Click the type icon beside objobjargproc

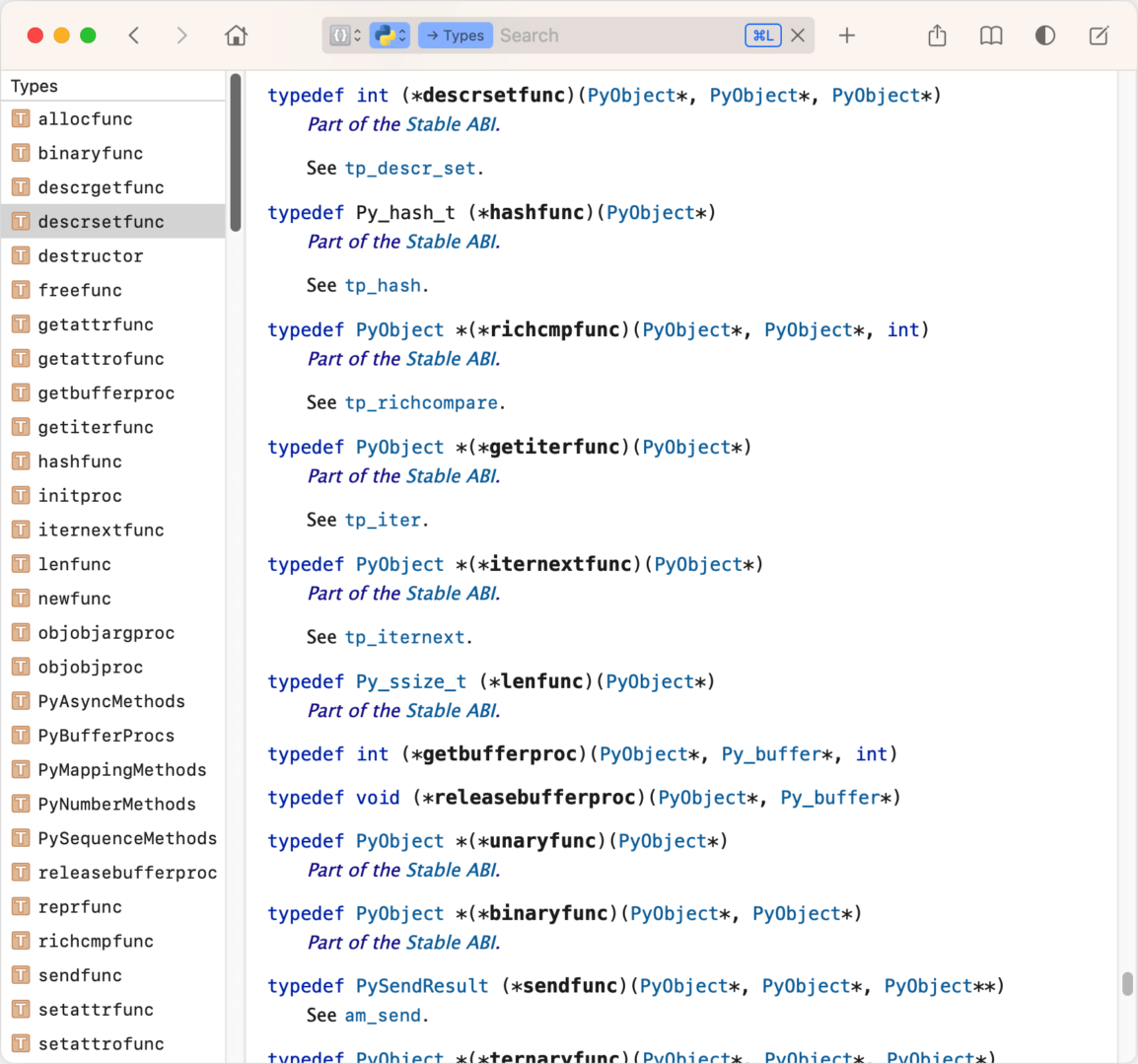(x=21, y=633)
